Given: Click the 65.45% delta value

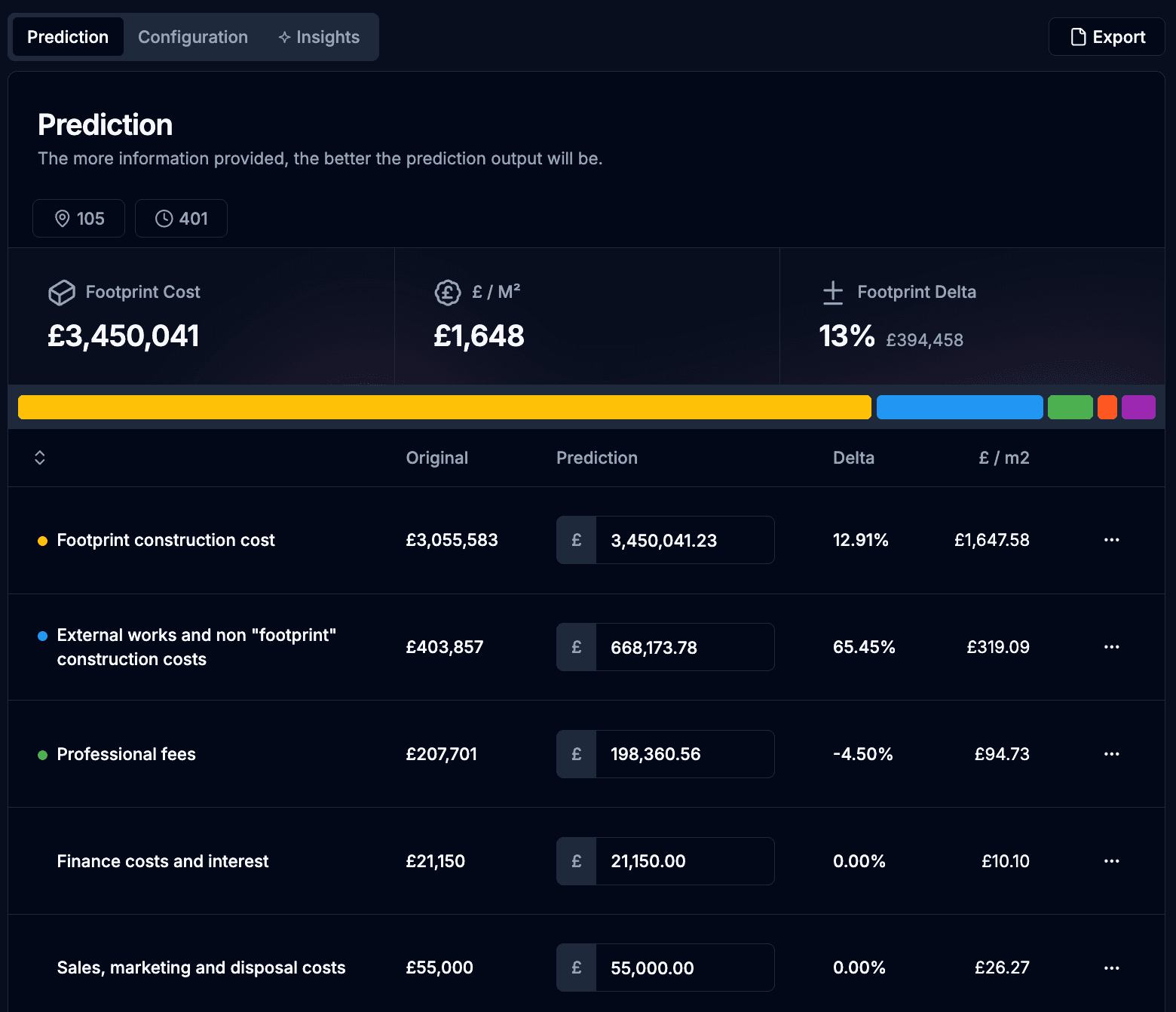Looking at the screenshot, I should (864, 647).
